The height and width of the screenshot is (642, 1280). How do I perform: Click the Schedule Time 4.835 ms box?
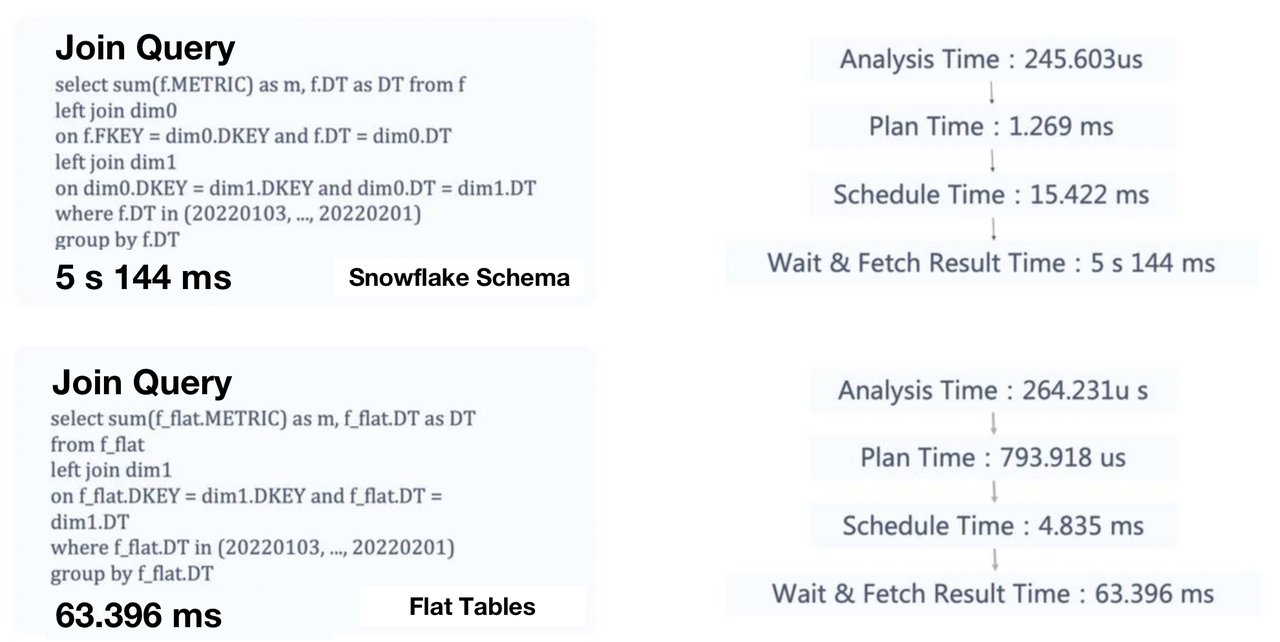tap(993, 526)
